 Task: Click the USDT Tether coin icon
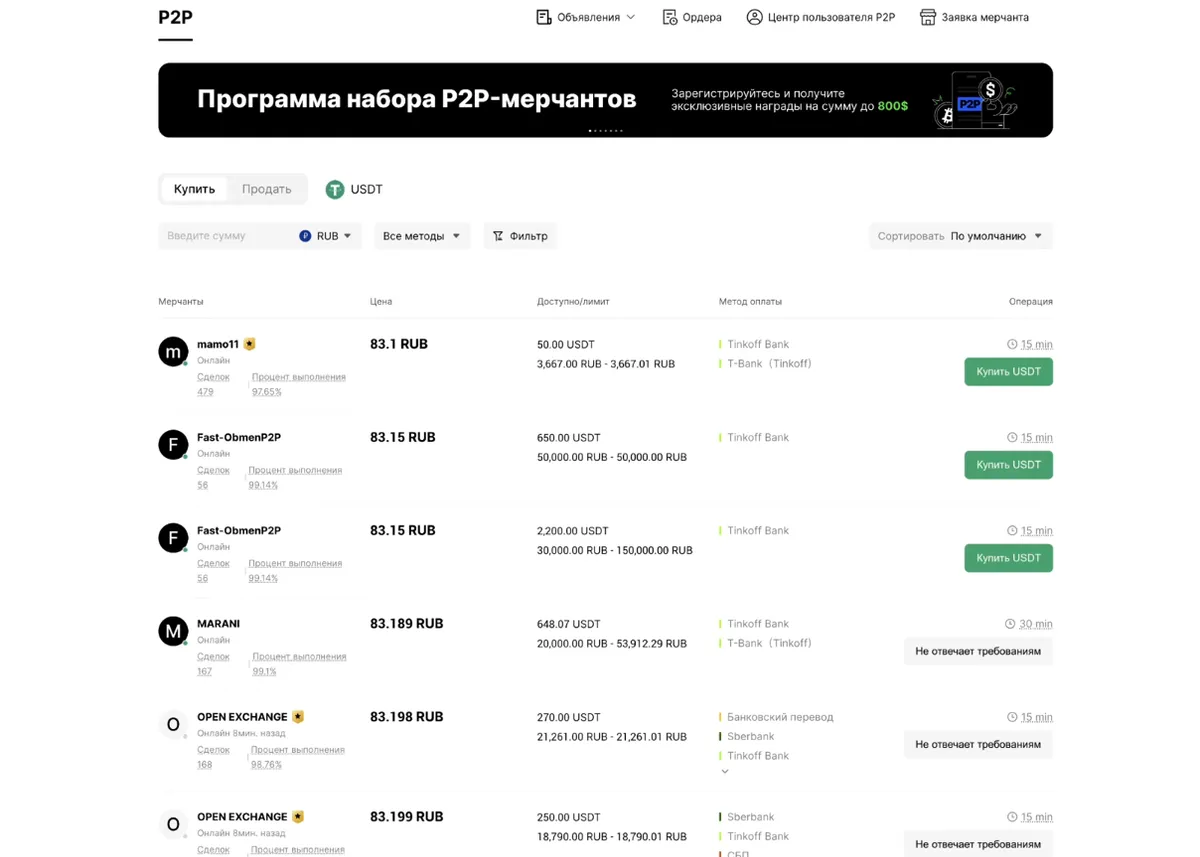pos(333,189)
